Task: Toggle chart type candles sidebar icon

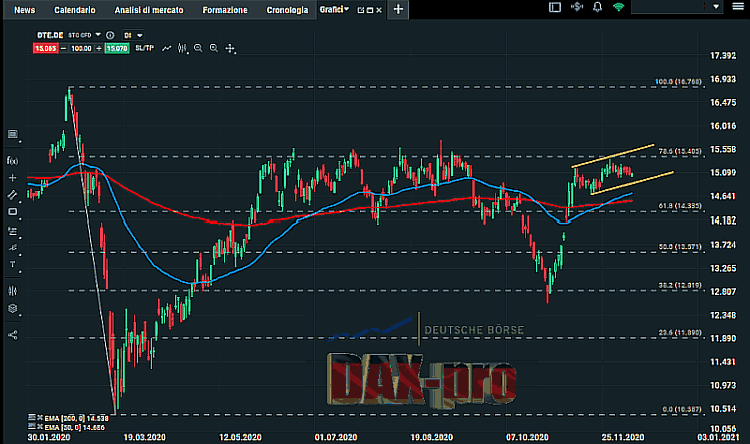Action: tap(13, 291)
